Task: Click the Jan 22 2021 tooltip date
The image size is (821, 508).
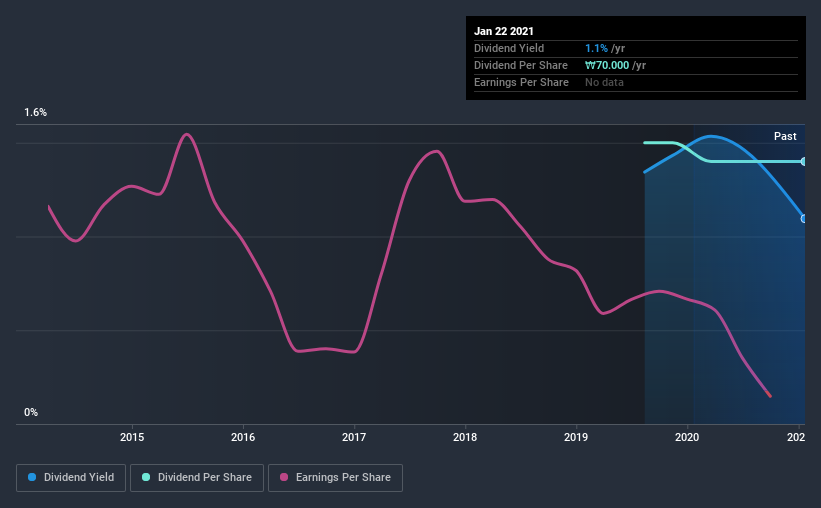Action: (504, 31)
